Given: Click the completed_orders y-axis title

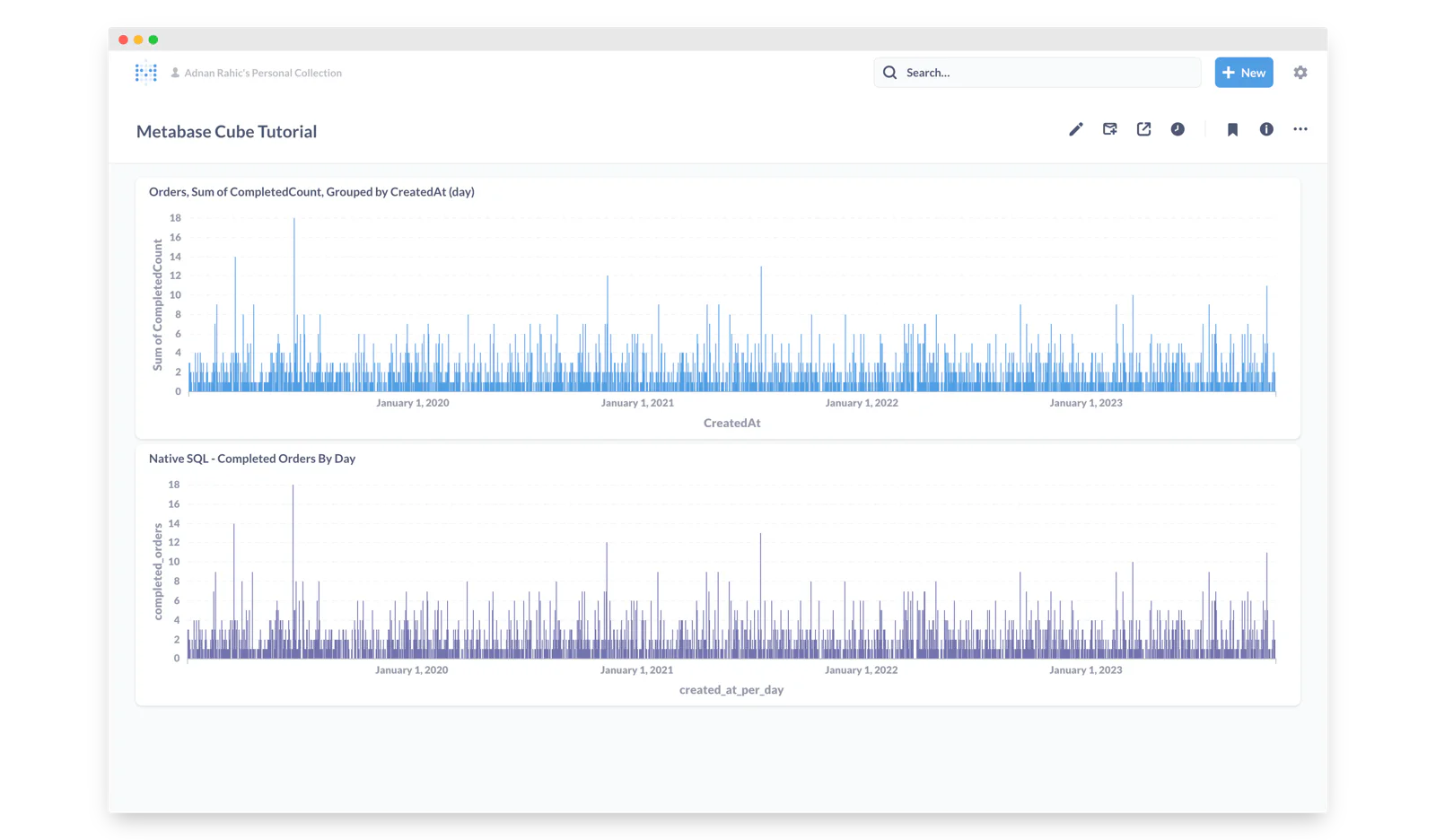Looking at the screenshot, I should pyautogui.click(x=158, y=572).
